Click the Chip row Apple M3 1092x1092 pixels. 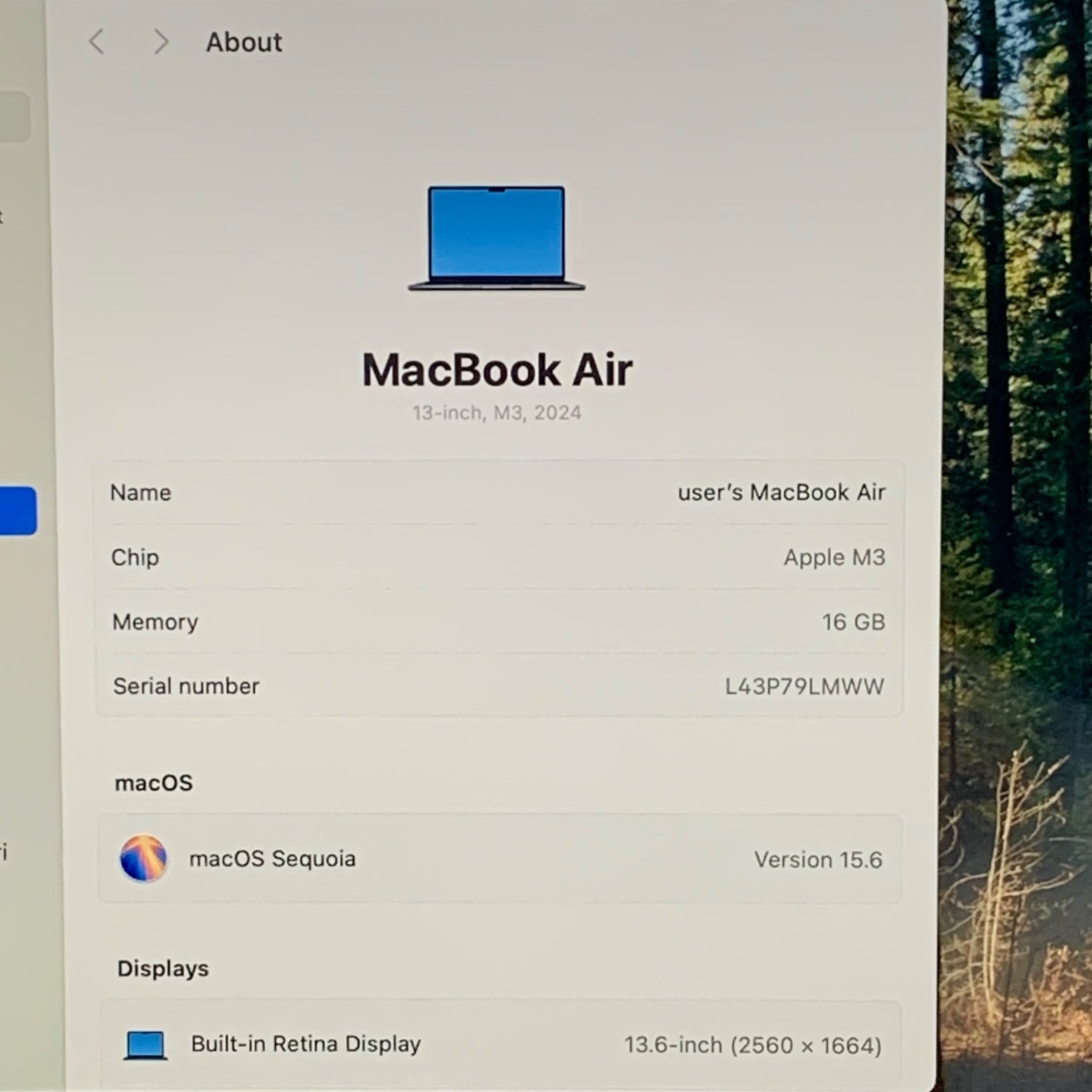pos(499,558)
